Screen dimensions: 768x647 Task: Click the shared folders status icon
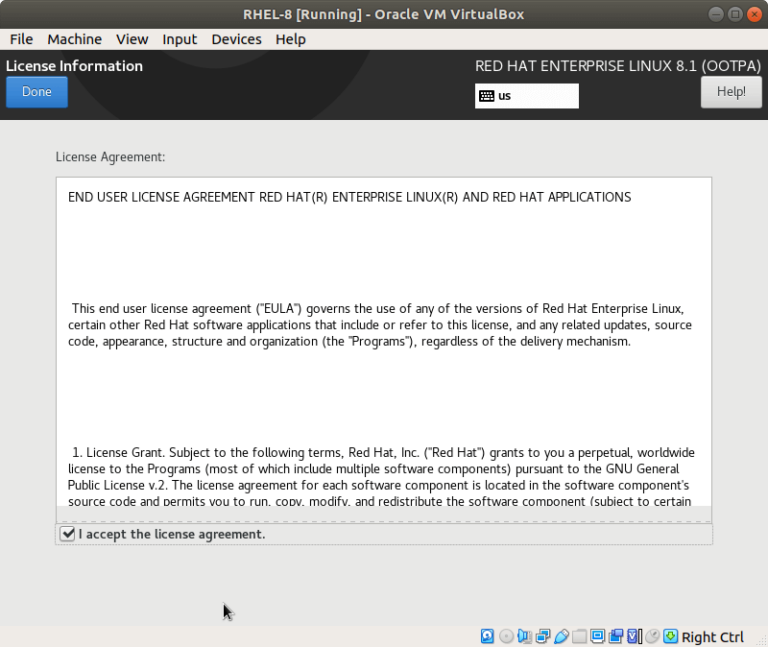click(579, 636)
